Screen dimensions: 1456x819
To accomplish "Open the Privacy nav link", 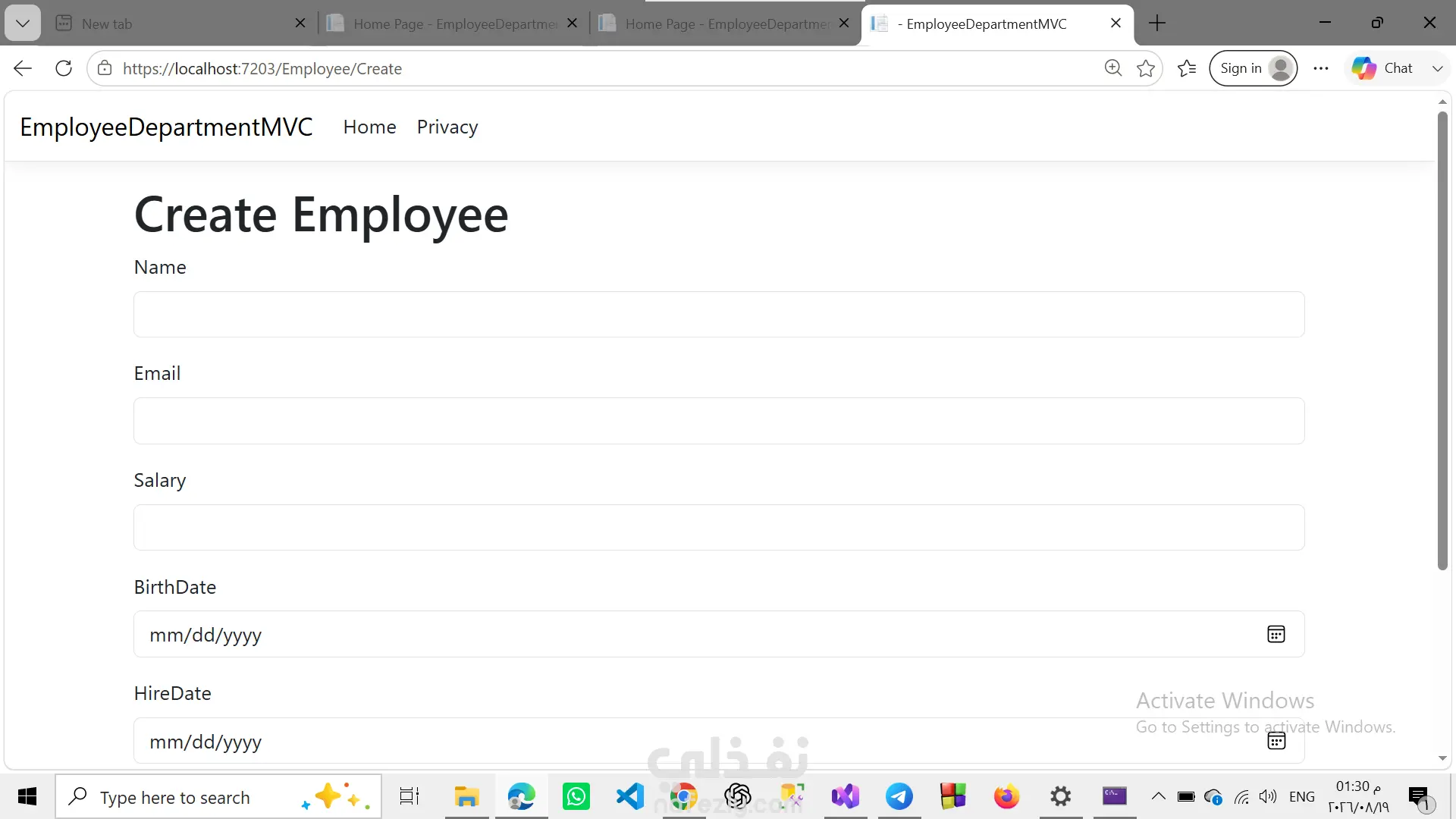I will click(447, 127).
